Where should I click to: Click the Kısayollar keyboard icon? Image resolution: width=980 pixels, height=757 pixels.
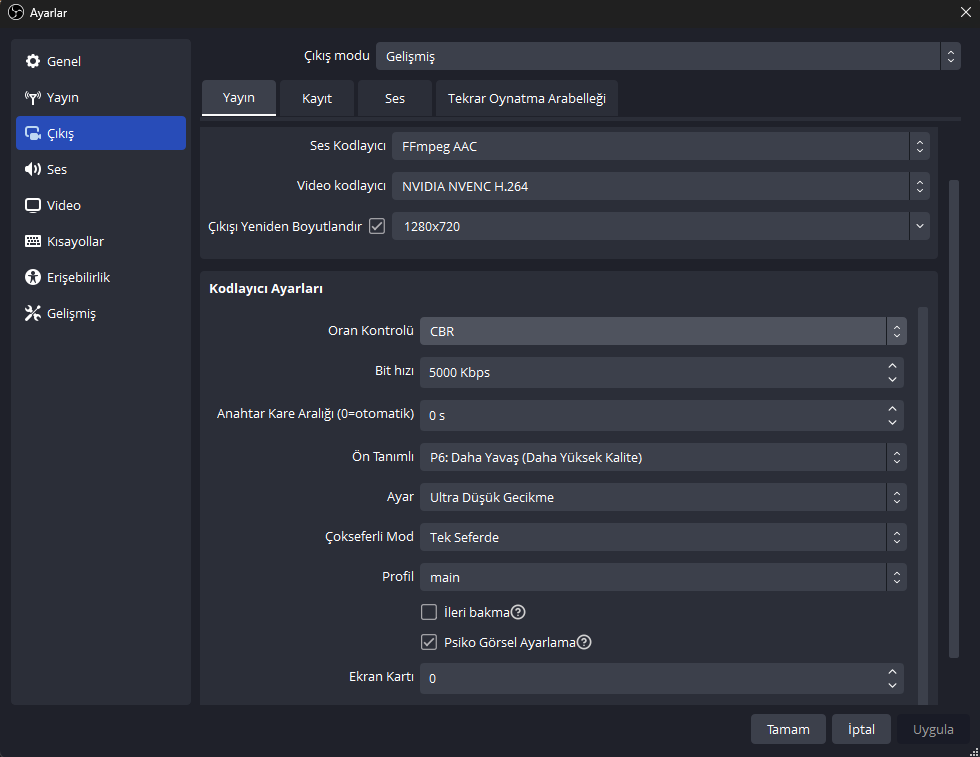(x=33, y=242)
